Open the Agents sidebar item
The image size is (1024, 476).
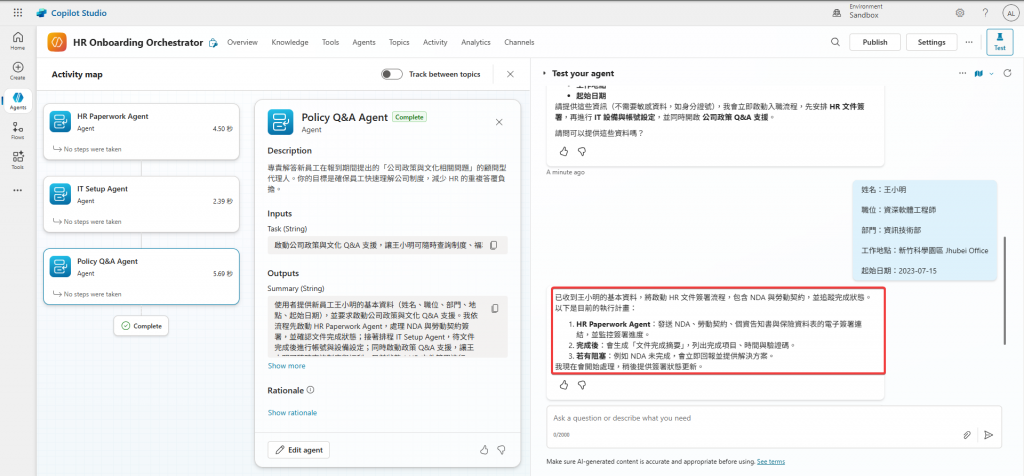[18, 101]
